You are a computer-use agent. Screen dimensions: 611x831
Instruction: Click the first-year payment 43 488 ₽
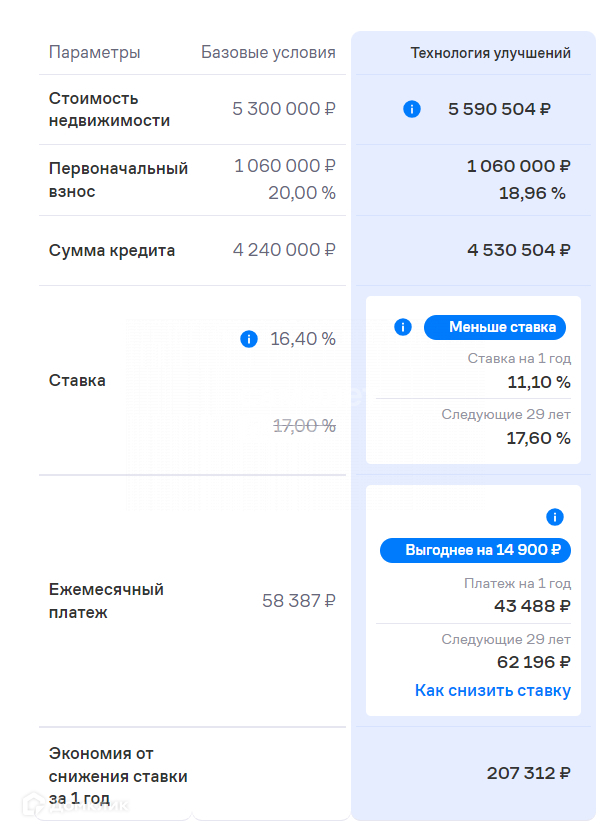click(532, 605)
